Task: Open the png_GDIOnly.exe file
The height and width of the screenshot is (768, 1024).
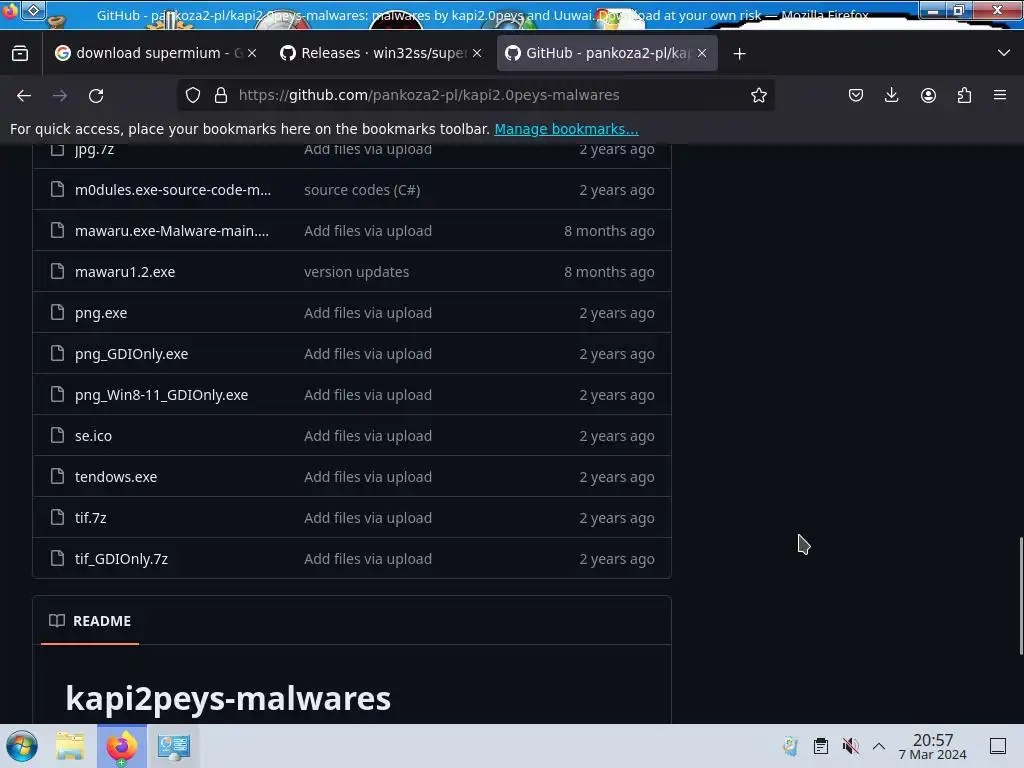Action: pyautogui.click(x=131, y=354)
